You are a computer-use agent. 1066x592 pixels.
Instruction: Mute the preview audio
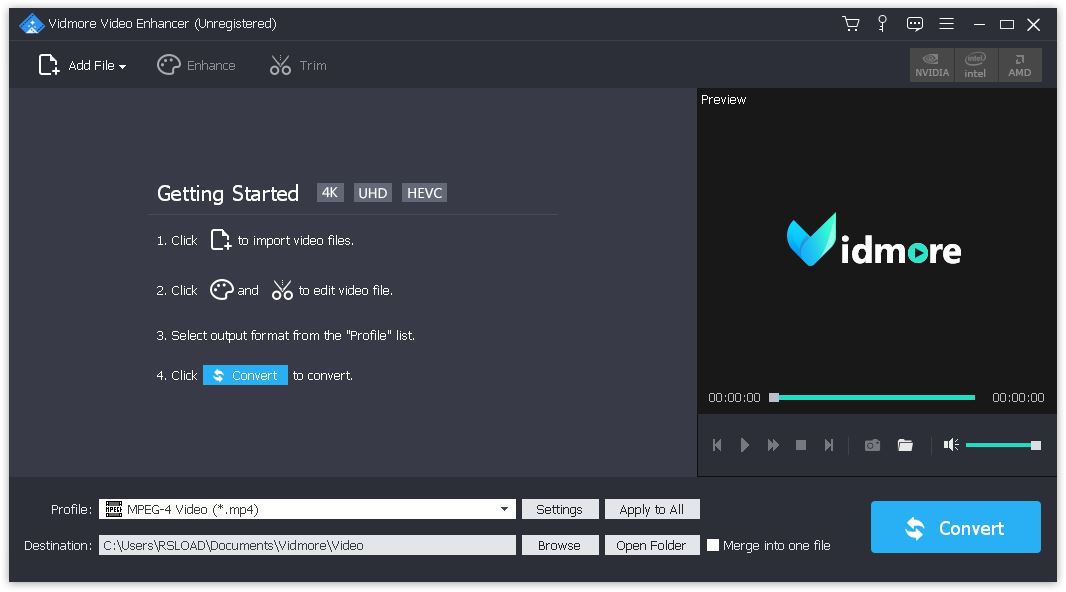coord(950,445)
